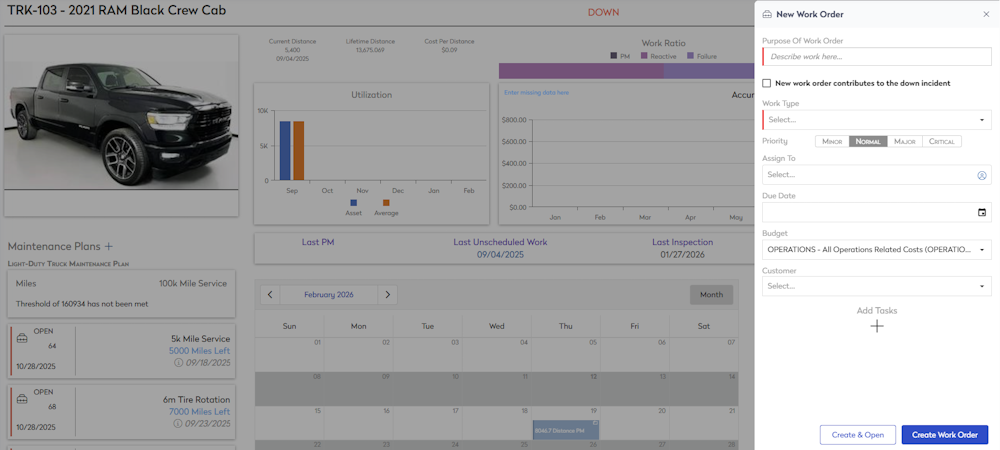Open the Customer dropdown
Viewport: 1000px width, 450px height.
pyautogui.click(x=876, y=286)
